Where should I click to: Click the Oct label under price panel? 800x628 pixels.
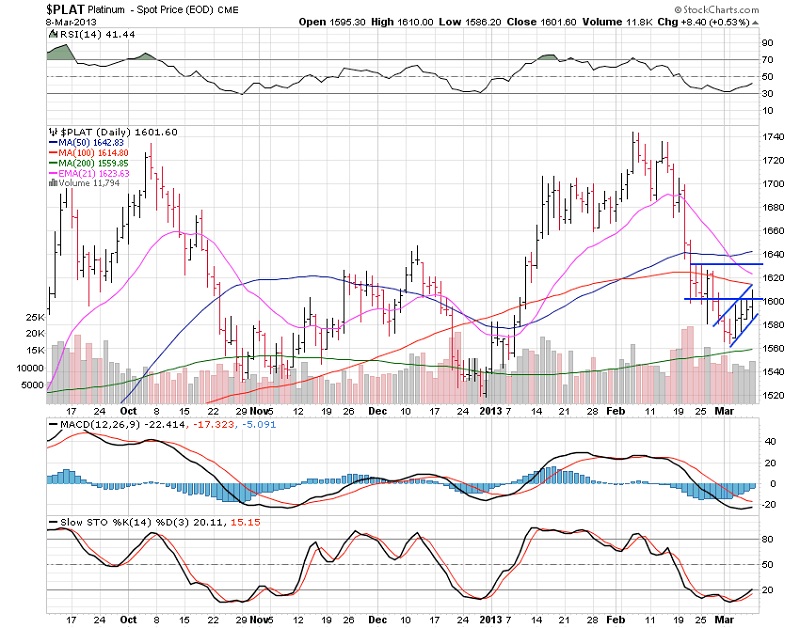click(128, 411)
